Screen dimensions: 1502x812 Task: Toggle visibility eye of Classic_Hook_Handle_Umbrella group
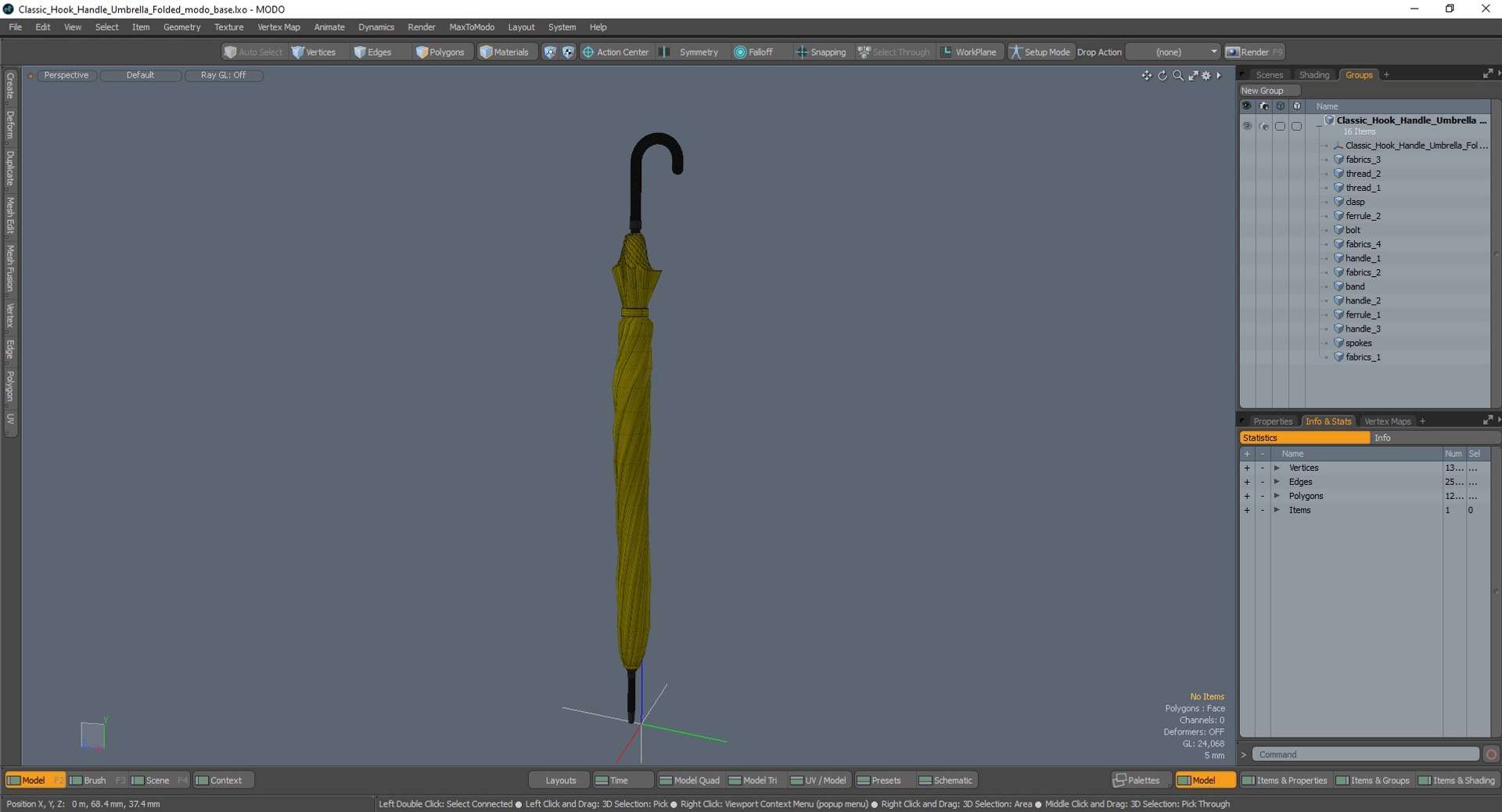[1247, 126]
